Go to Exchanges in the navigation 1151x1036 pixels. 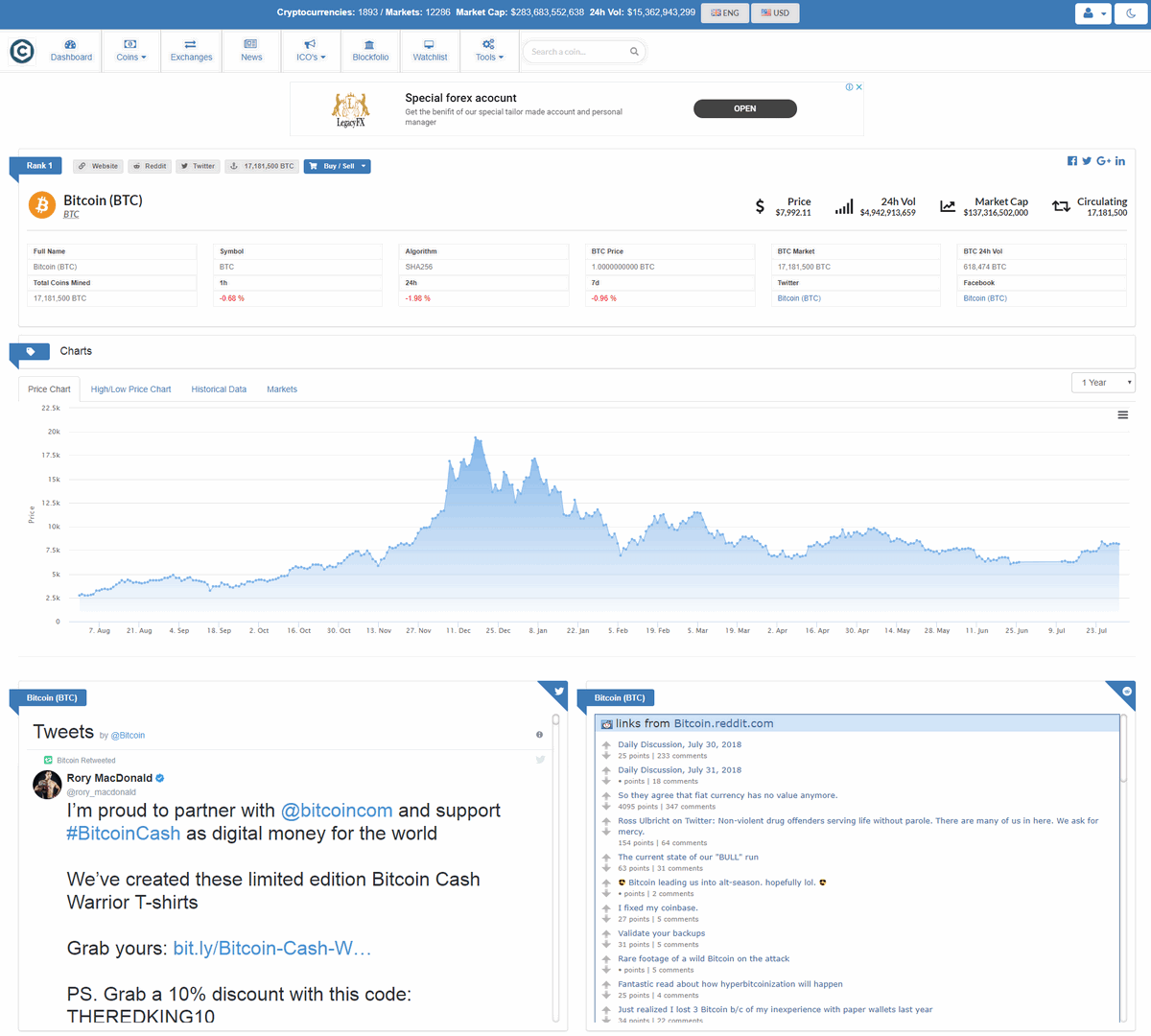191,51
